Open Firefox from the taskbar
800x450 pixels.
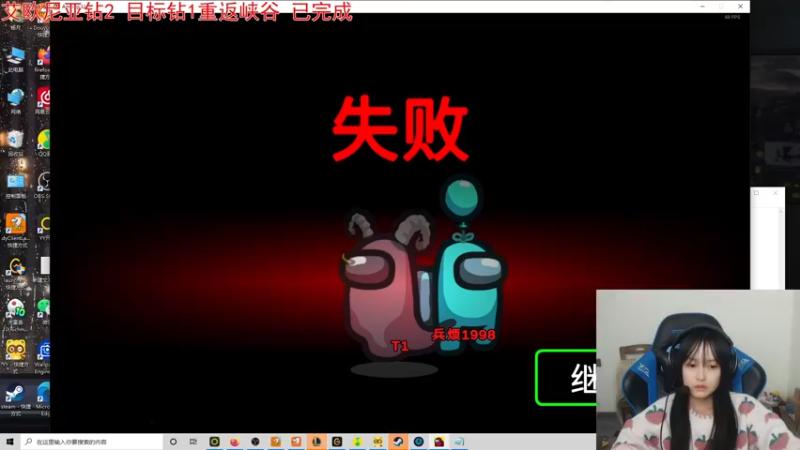pyautogui.click(x=235, y=442)
